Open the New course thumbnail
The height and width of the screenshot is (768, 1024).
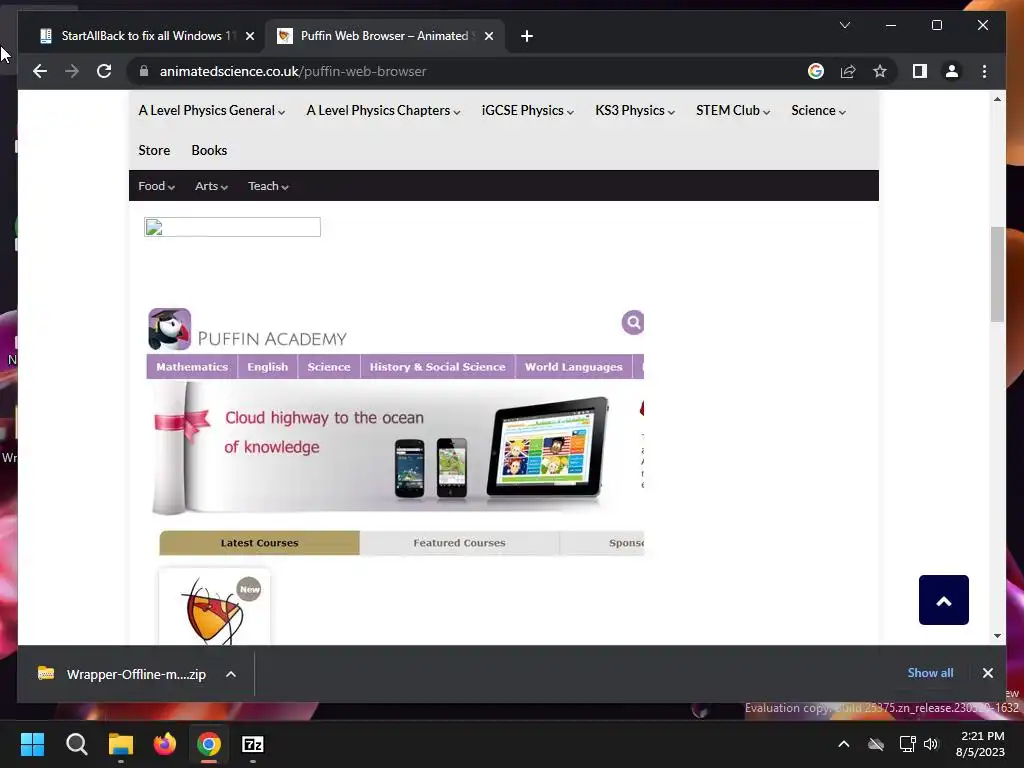(214, 607)
